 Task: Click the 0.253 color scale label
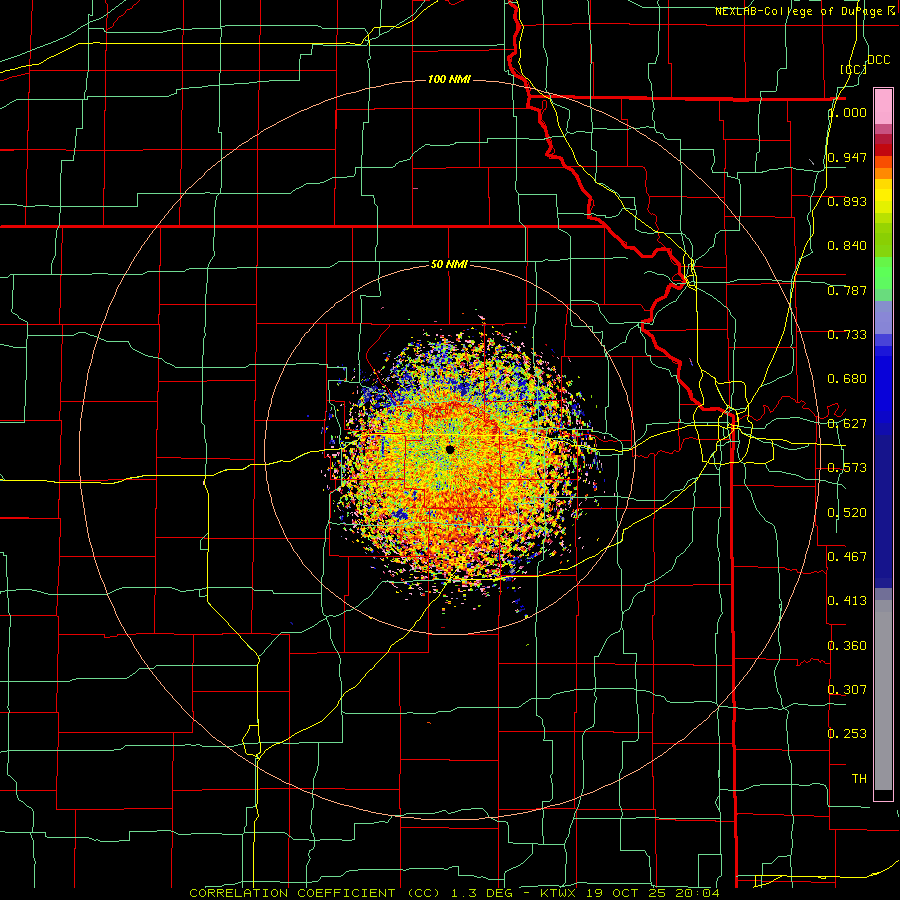[x=847, y=734]
